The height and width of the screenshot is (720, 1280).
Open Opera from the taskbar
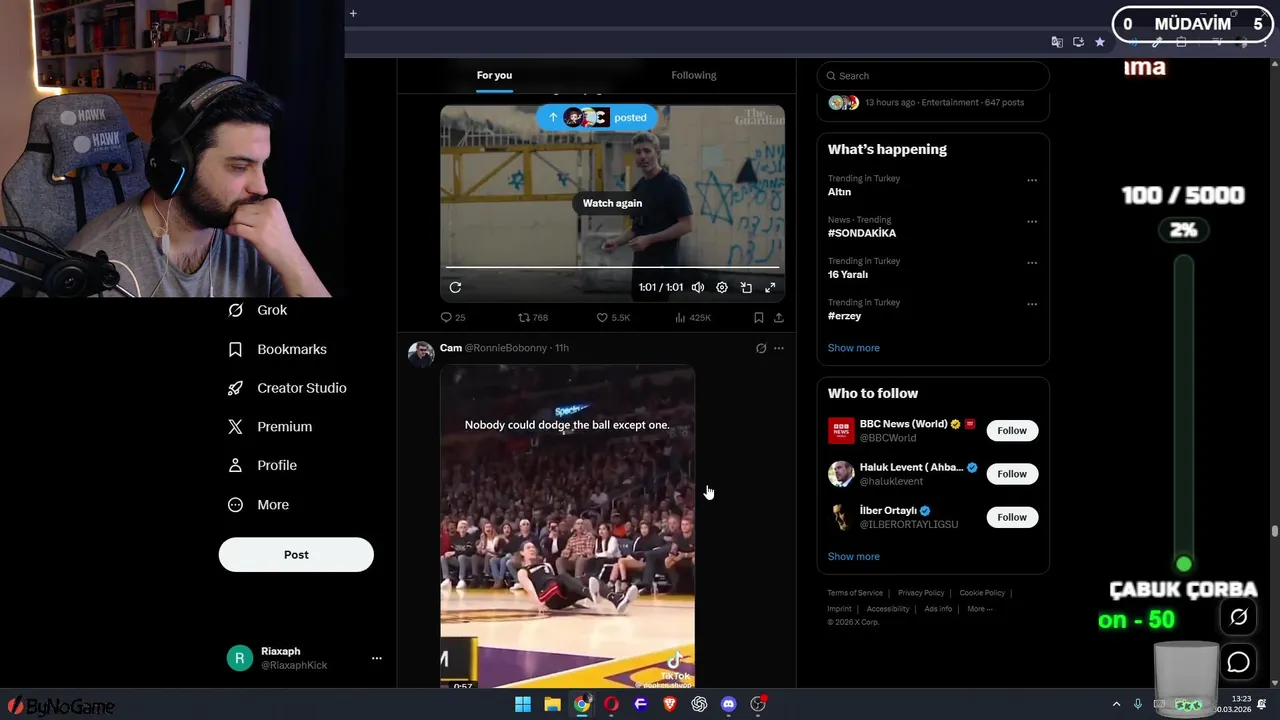(611, 704)
